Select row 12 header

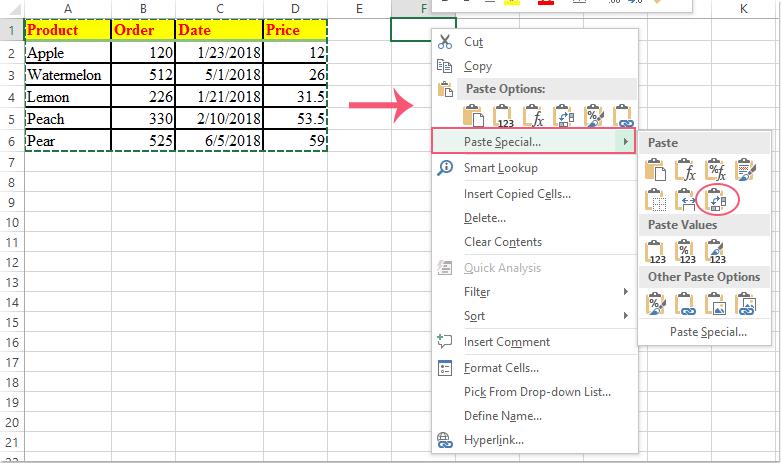(x=11, y=262)
